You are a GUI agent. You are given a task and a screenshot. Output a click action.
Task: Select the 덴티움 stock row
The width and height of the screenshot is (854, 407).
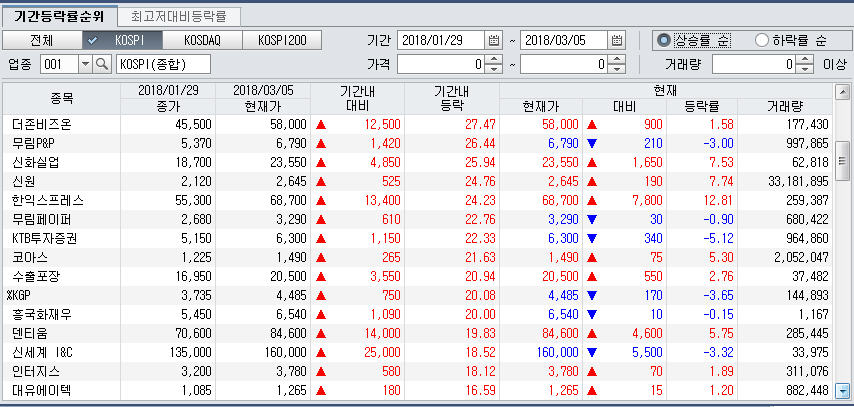[418, 333]
